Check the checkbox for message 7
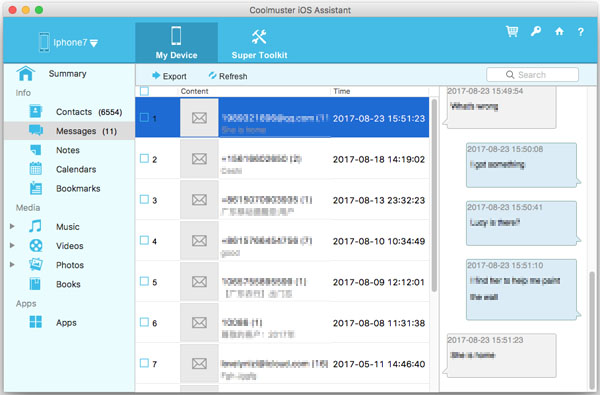The height and width of the screenshot is (395, 600). click(x=144, y=363)
